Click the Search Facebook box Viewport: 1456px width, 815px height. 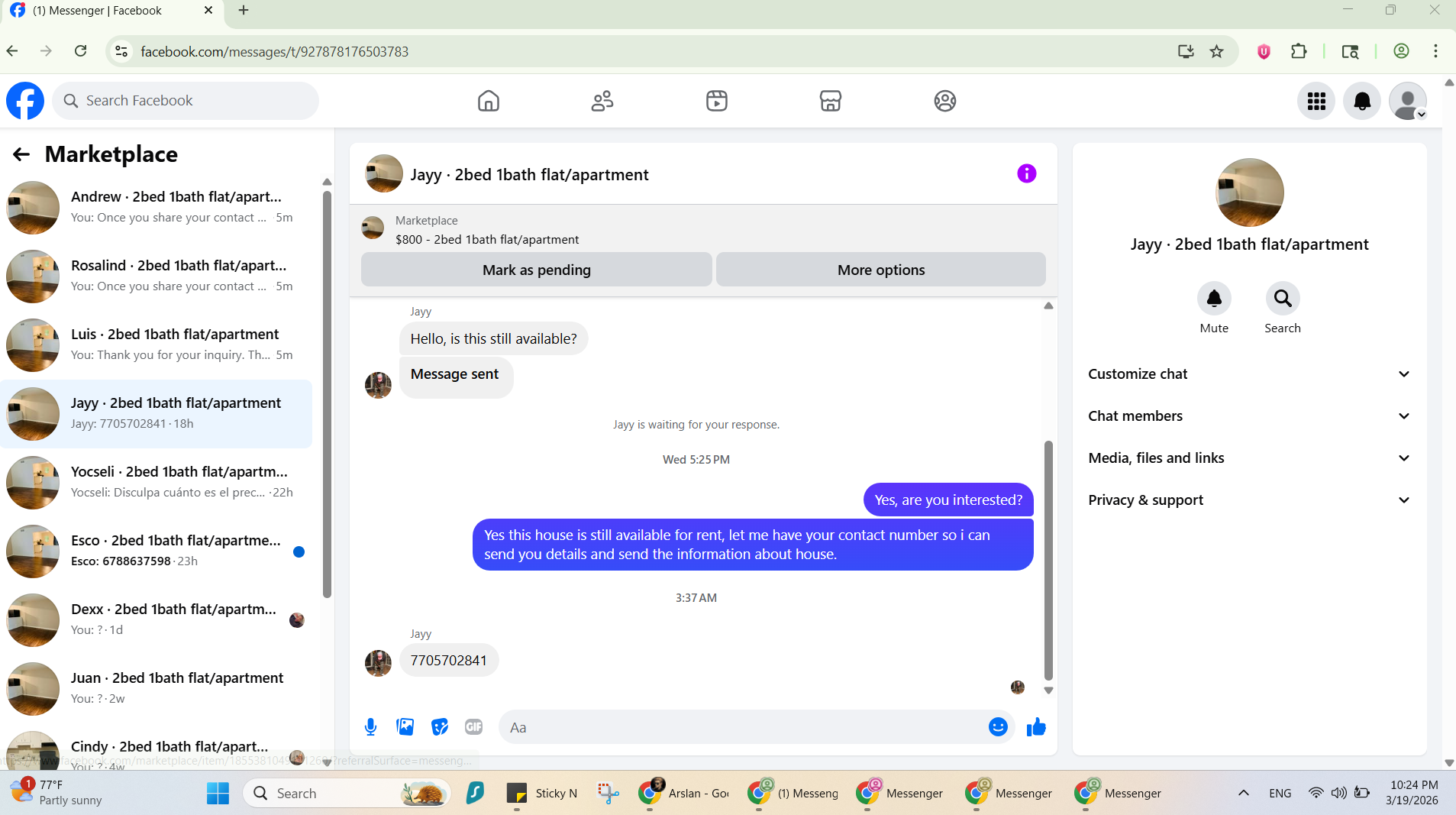[186, 101]
